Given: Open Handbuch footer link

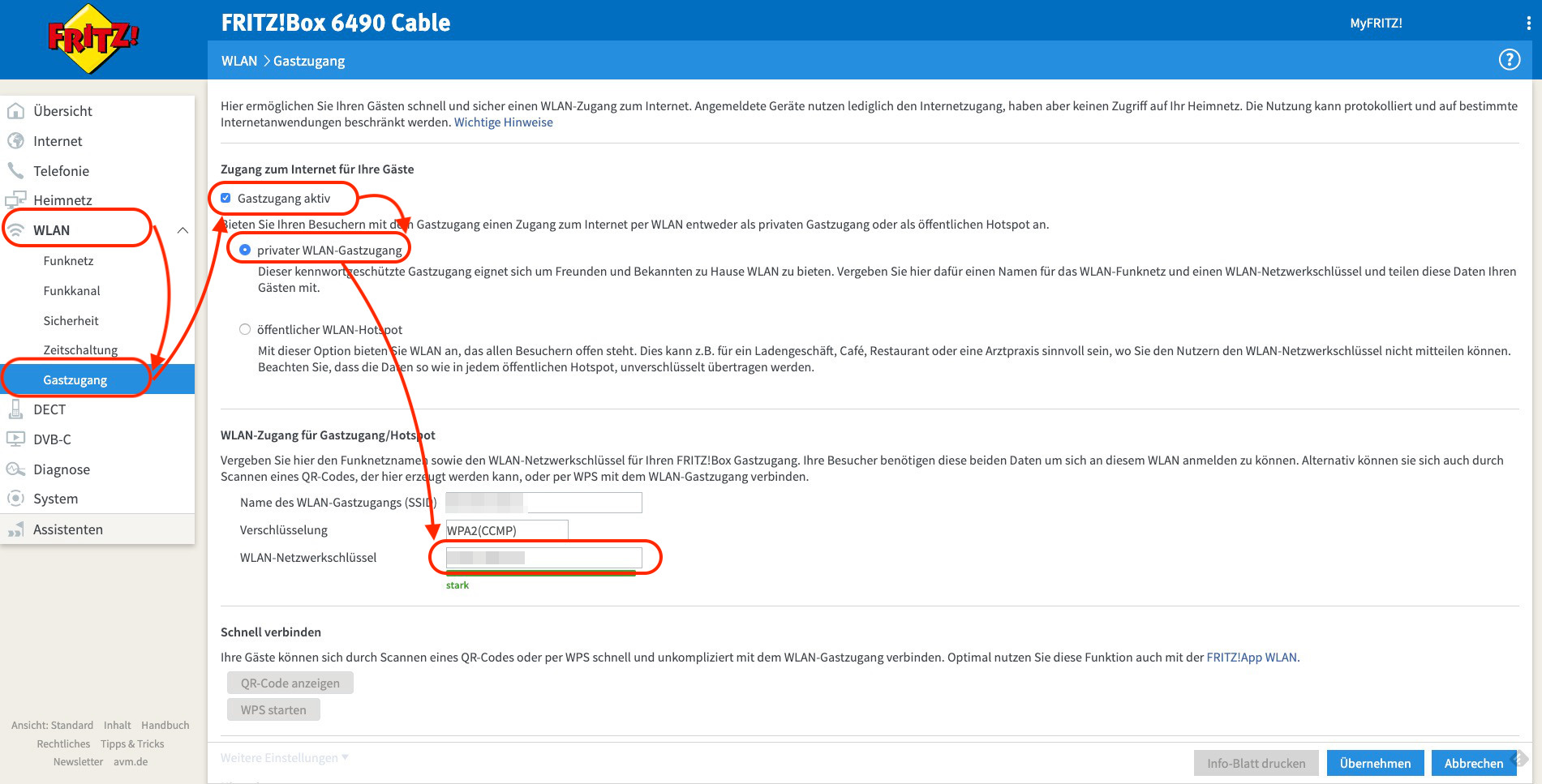Looking at the screenshot, I should (x=165, y=726).
